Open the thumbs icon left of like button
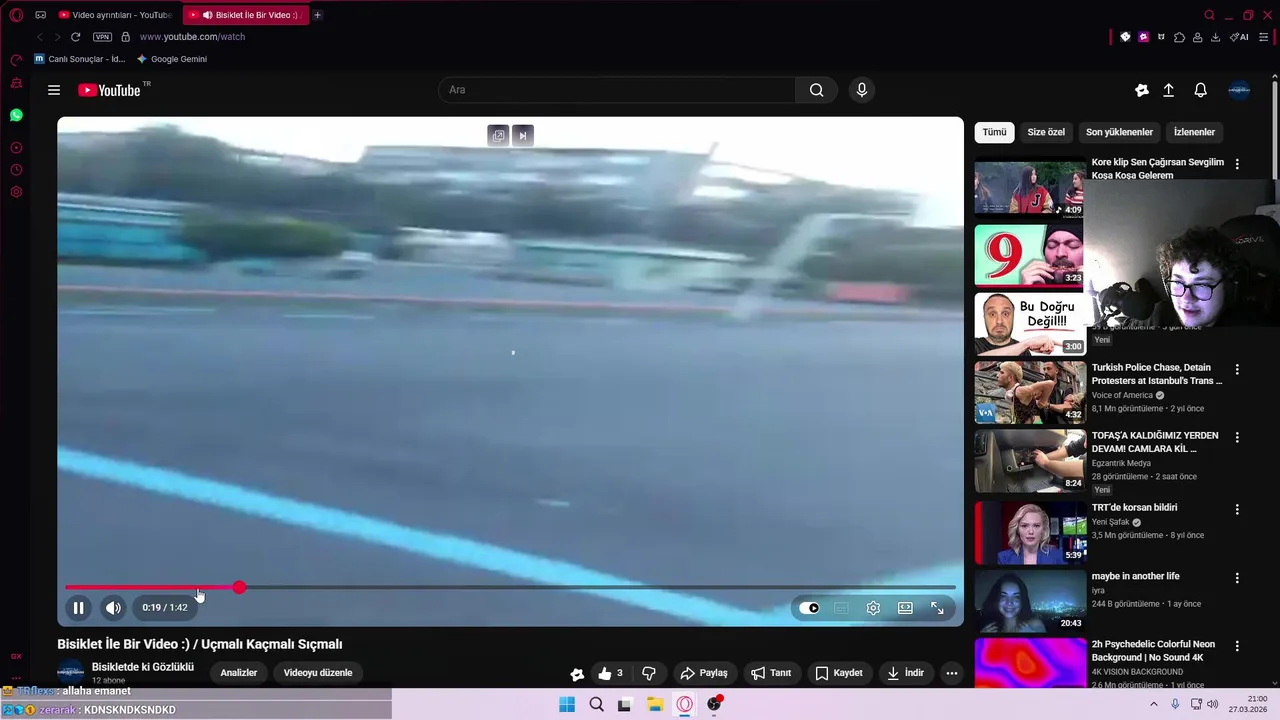 coord(577,673)
